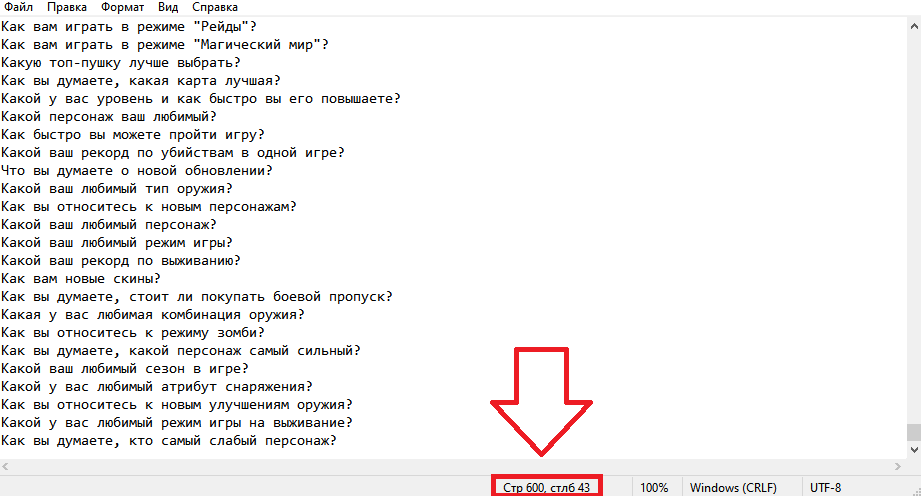This screenshot has height=498, width=921.
Task: Click the vertical scrollbar up arrow
Action: coord(914,26)
